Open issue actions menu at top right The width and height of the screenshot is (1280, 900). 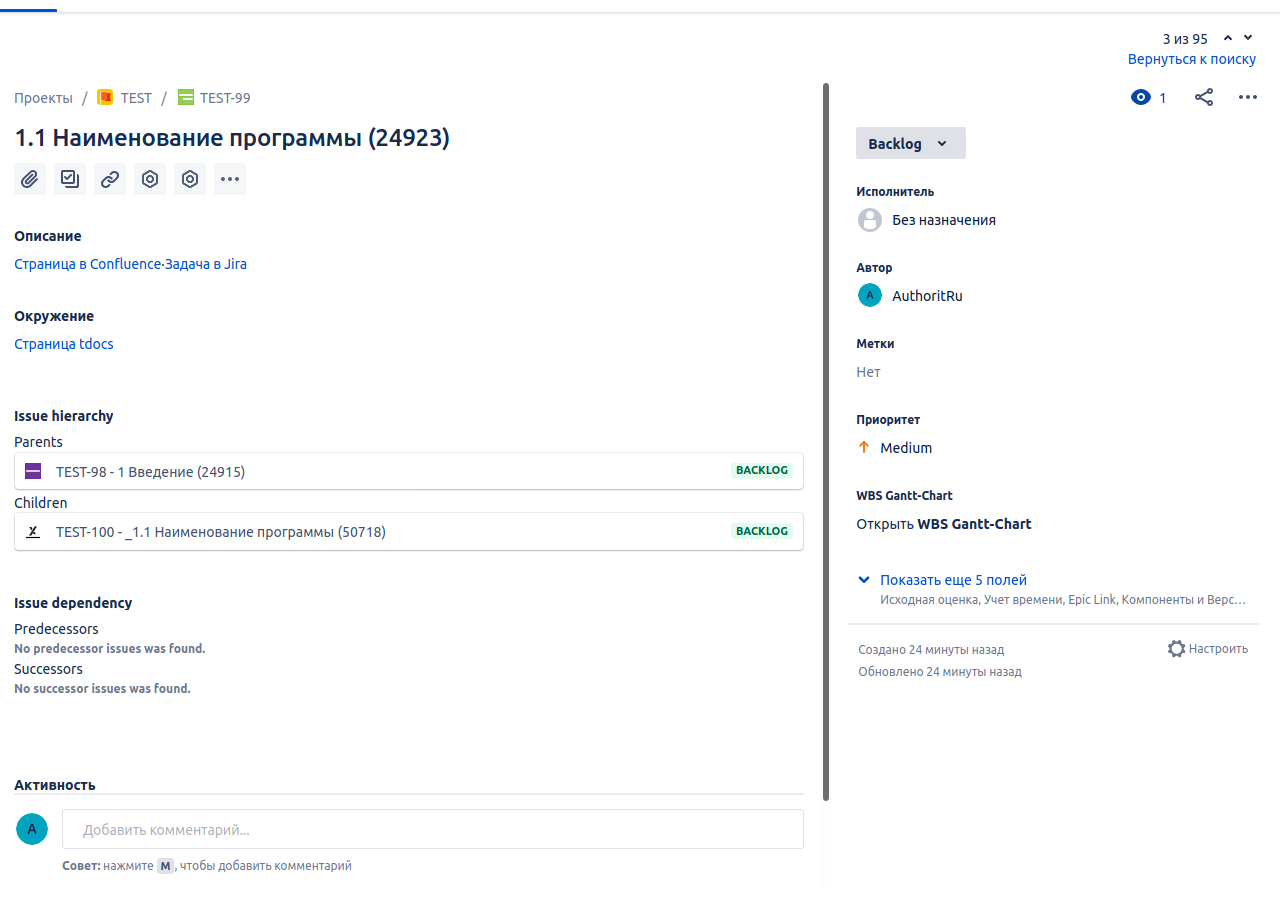(1247, 97)
